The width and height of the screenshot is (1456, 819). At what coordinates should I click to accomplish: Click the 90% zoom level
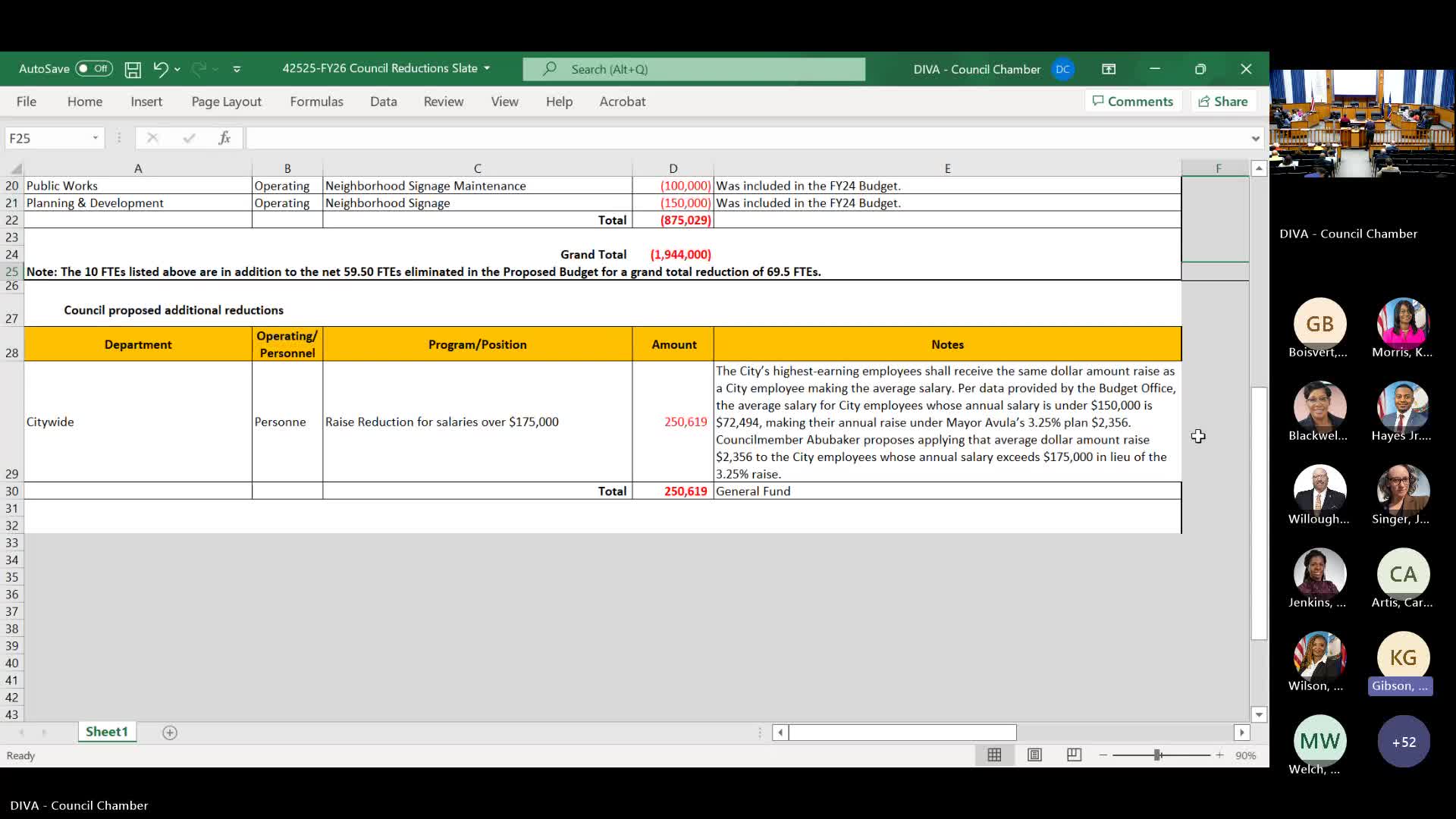(1246, 755)
